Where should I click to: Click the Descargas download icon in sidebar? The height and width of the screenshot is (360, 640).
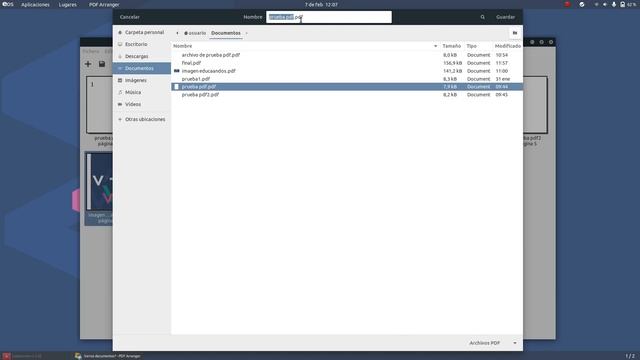[x=120, y=56]
